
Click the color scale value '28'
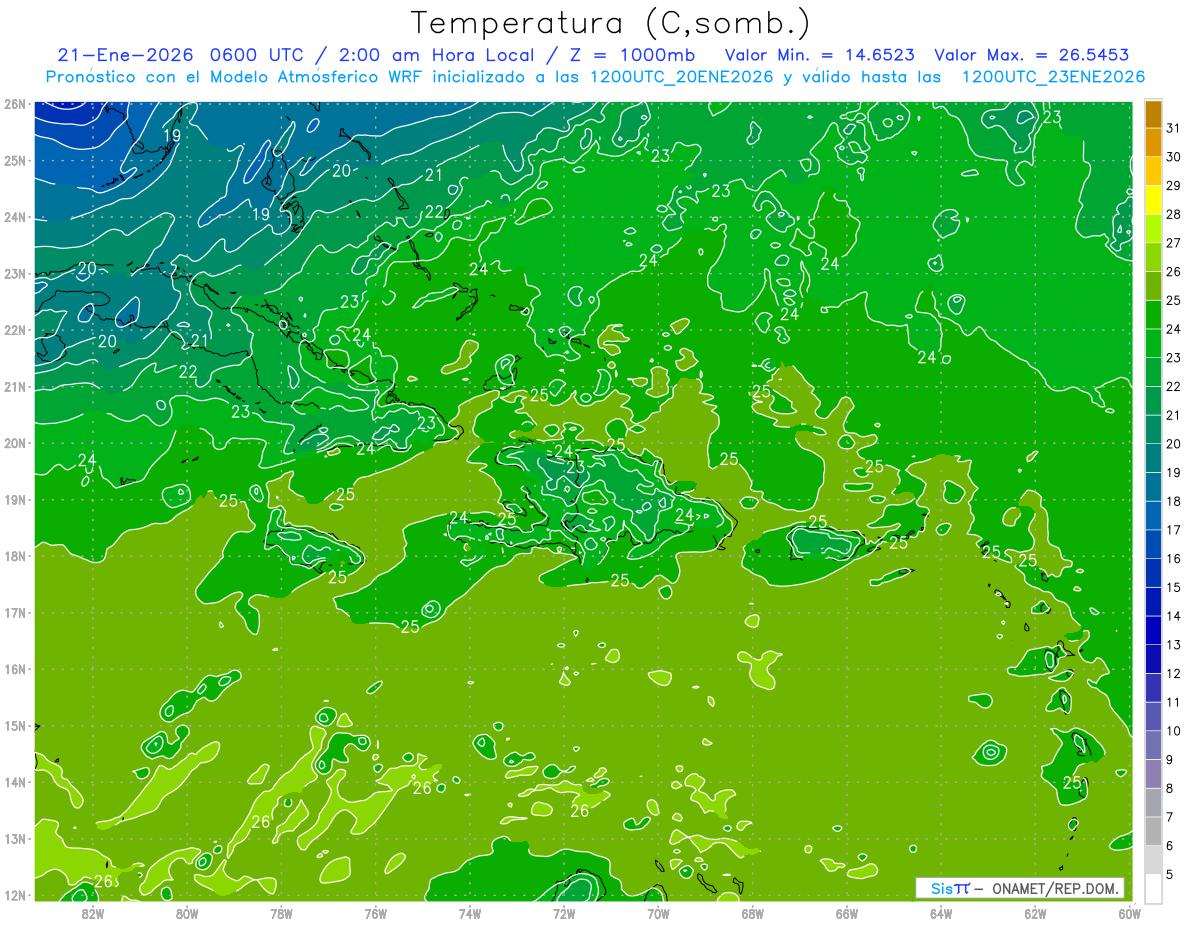point(1173,214)
